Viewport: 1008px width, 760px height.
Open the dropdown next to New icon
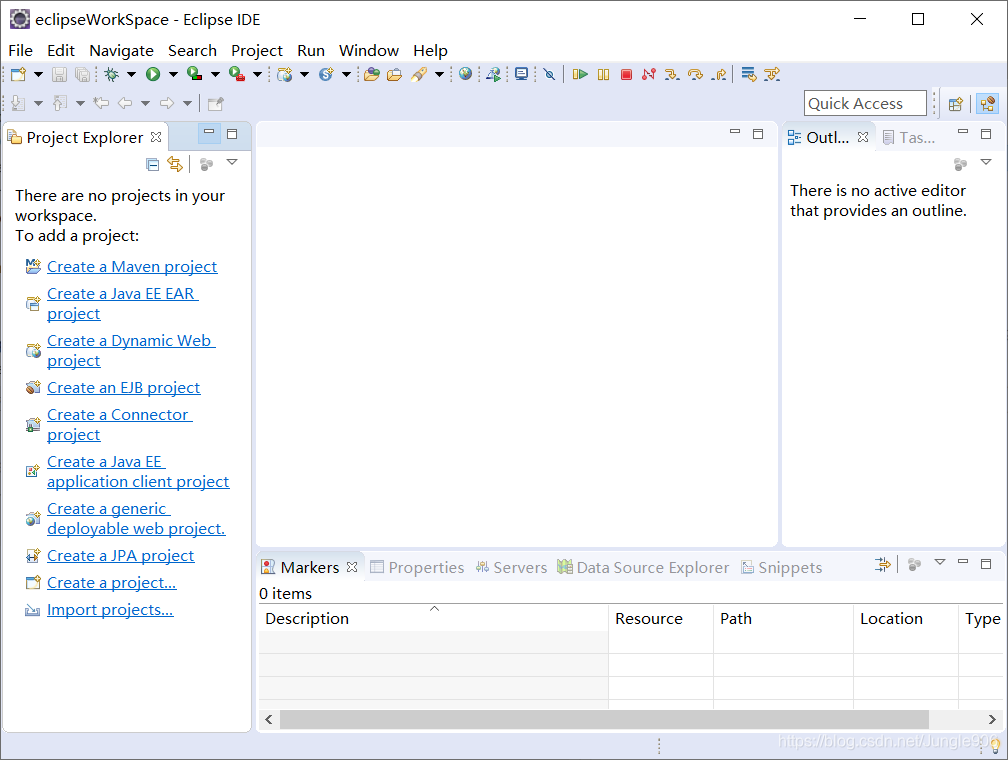39,75
